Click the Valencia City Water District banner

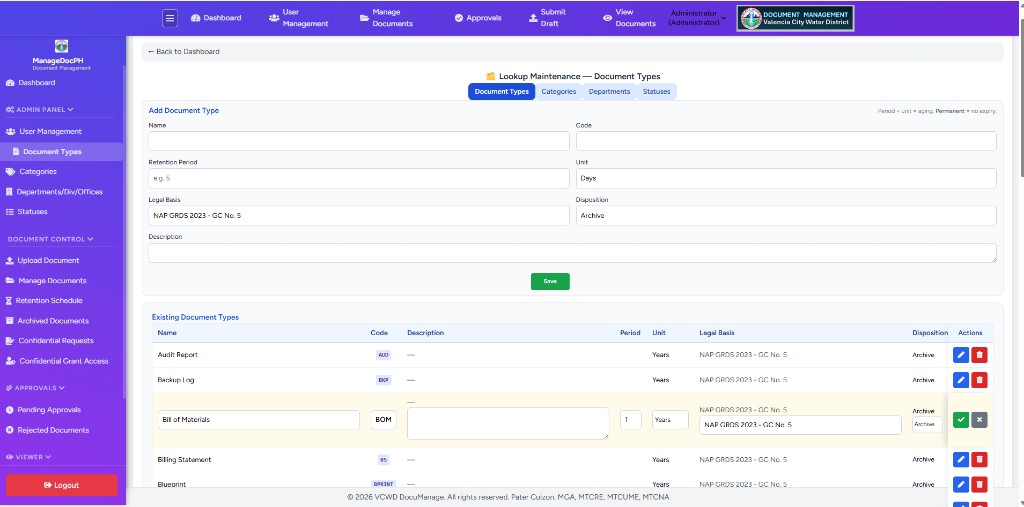click(x=795, y=18)
